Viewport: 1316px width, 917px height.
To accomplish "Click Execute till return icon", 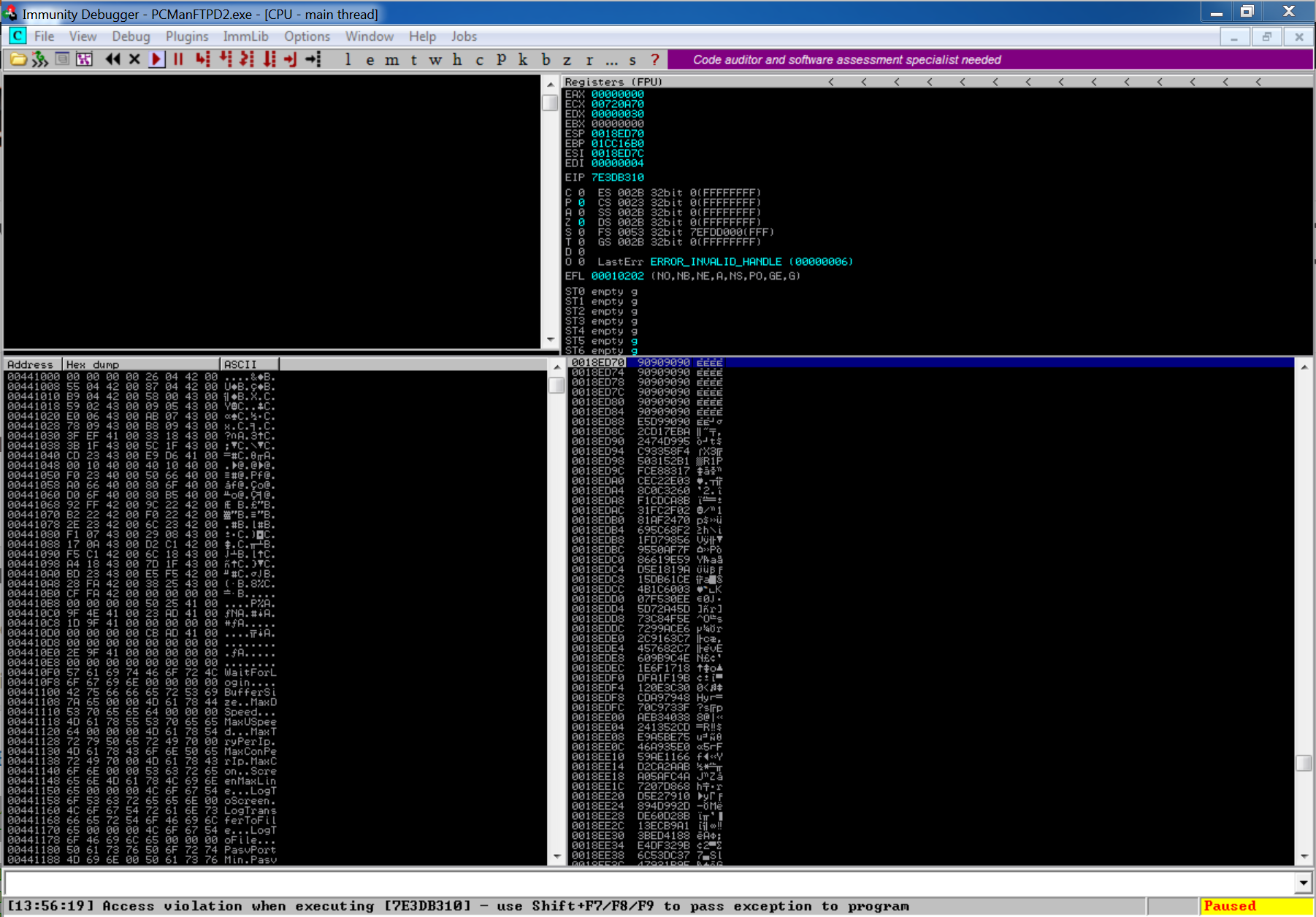I will (291, 60).
